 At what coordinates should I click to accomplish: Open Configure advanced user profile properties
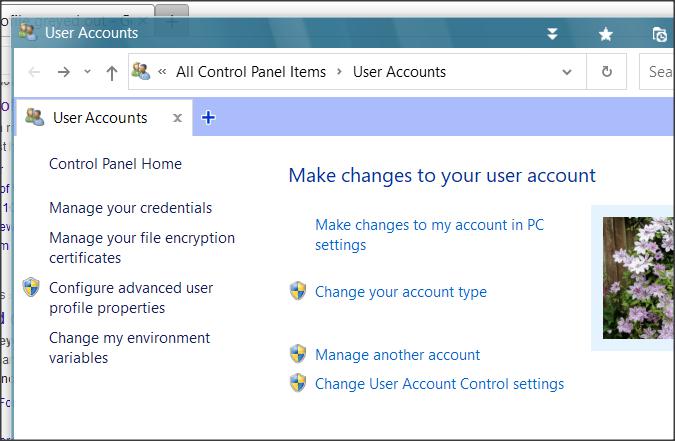(x=131, y=298)
